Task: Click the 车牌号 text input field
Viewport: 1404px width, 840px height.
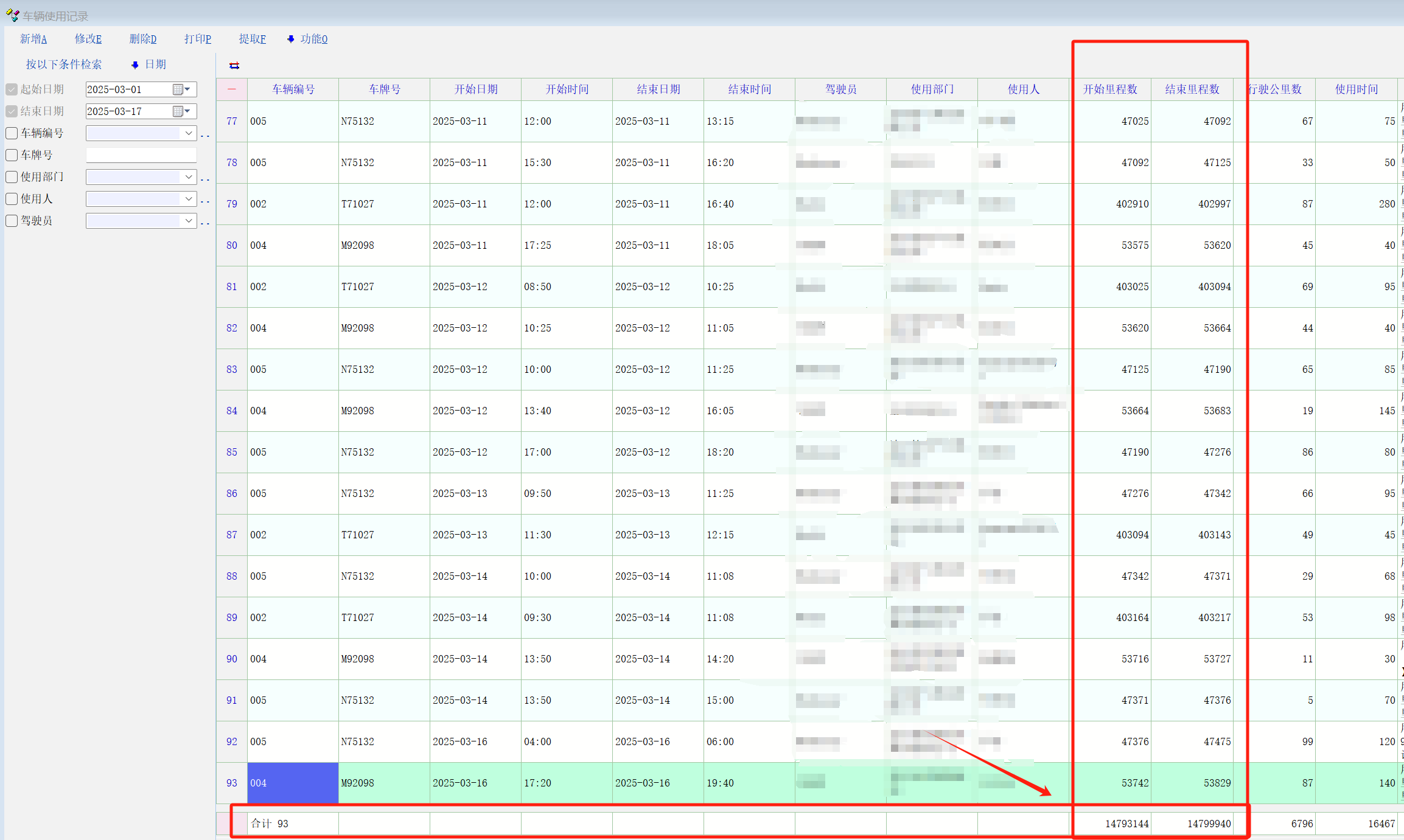Action: coord(141,155)
